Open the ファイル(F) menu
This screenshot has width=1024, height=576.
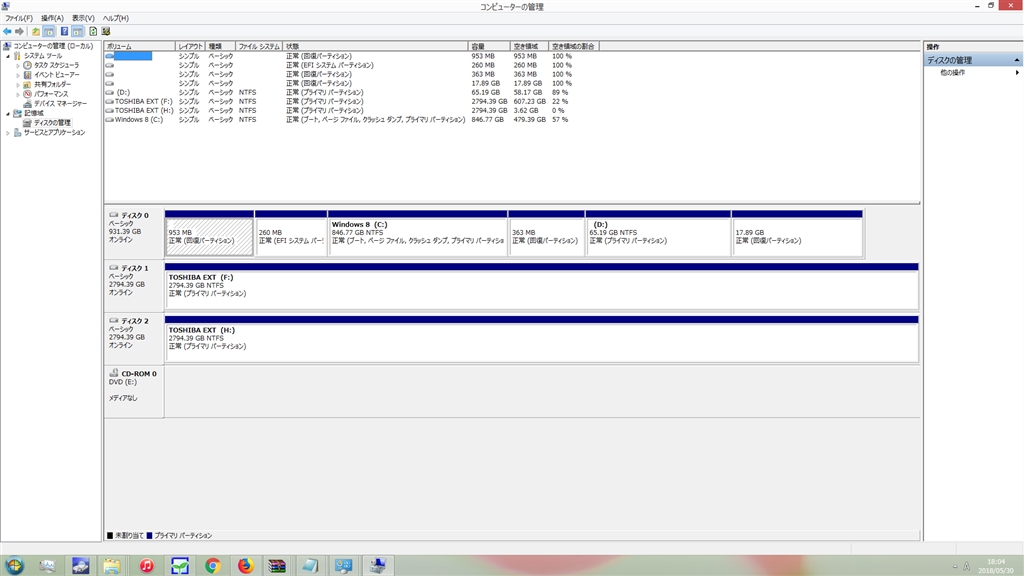(x=19, y=18)
